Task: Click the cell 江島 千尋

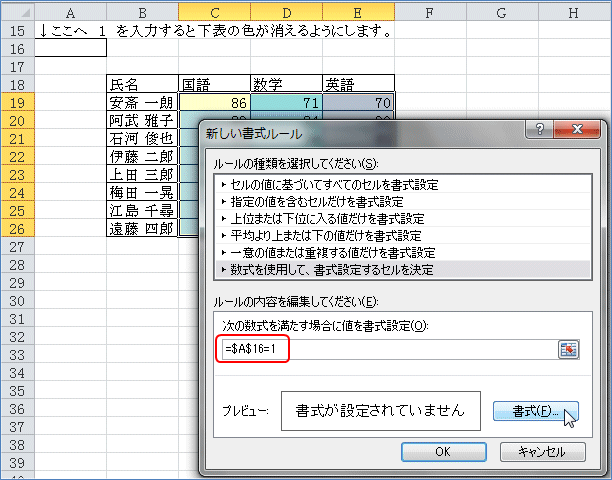Action: pos(142,210)
